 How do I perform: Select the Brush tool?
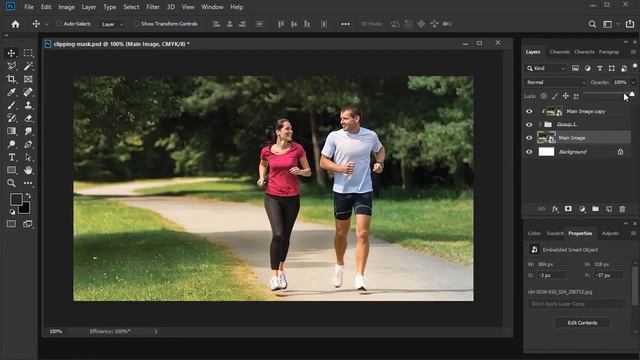11,105
